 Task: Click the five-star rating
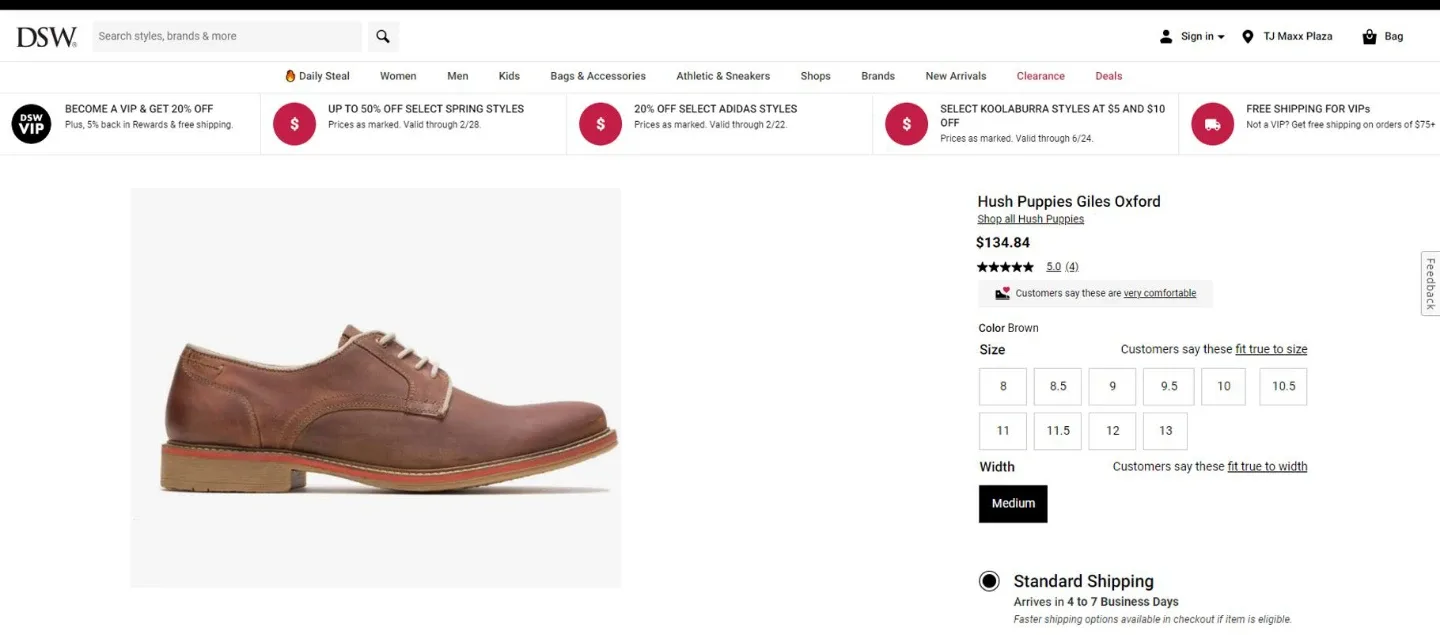1005,267
